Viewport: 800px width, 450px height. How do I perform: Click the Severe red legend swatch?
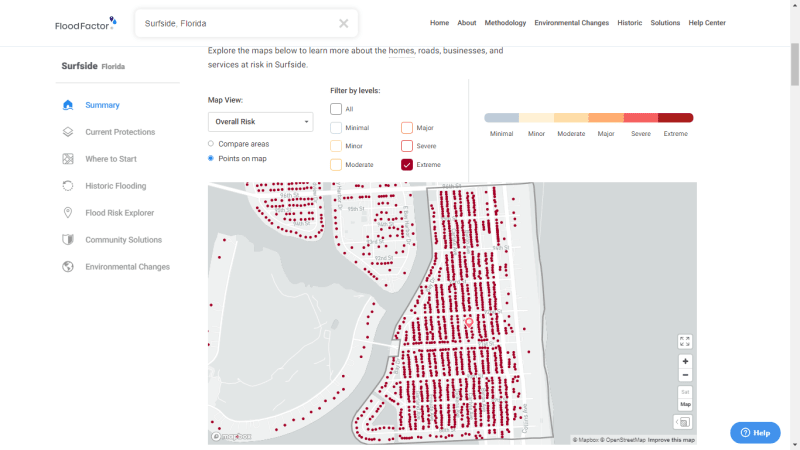click(x=641, y=118)
